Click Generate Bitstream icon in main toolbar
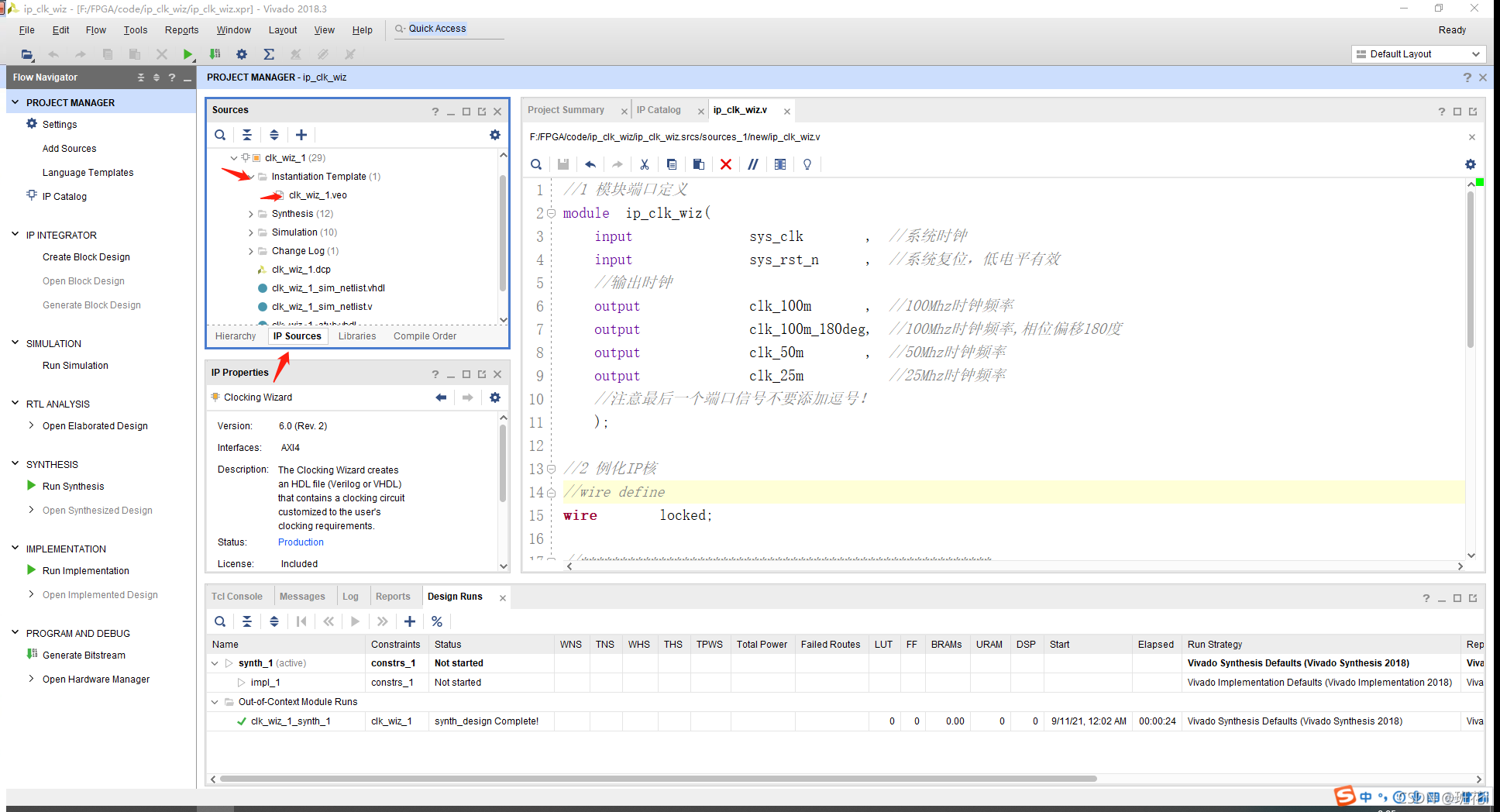1500x812 pixels. coord(215,54)
